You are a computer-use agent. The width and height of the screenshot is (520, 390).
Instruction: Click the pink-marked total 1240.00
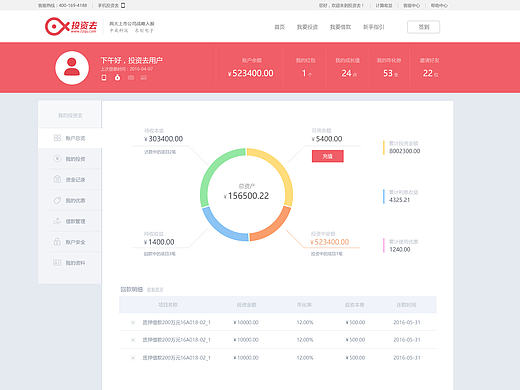pos(400,249)
